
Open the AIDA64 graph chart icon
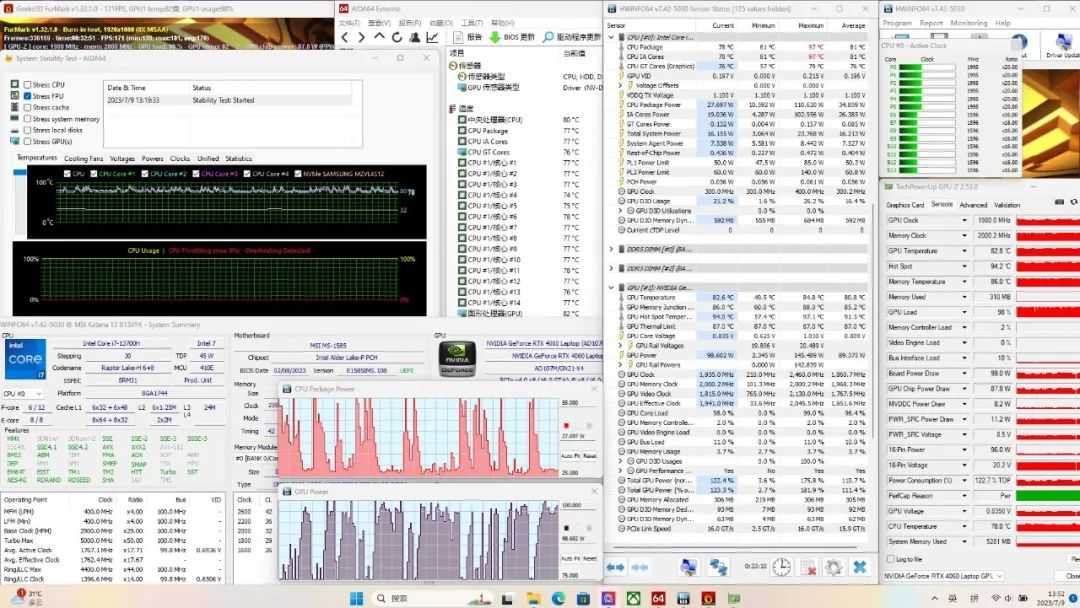434,37
